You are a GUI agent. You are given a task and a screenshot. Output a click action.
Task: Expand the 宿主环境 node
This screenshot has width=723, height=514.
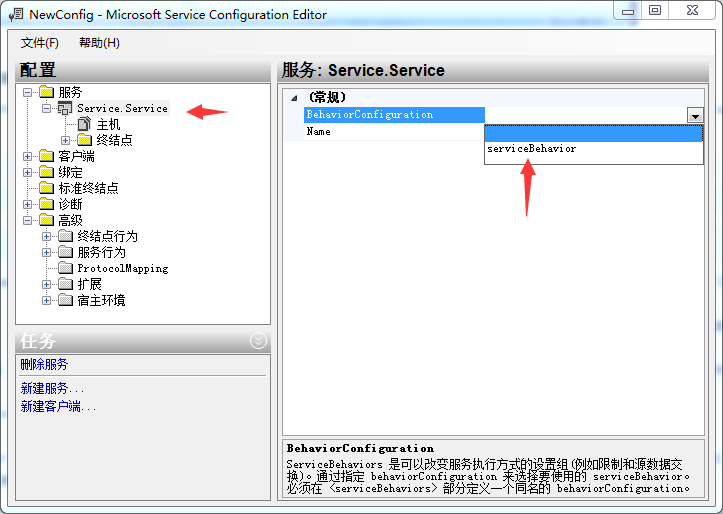pyautogui.click(x=47, y=301)
